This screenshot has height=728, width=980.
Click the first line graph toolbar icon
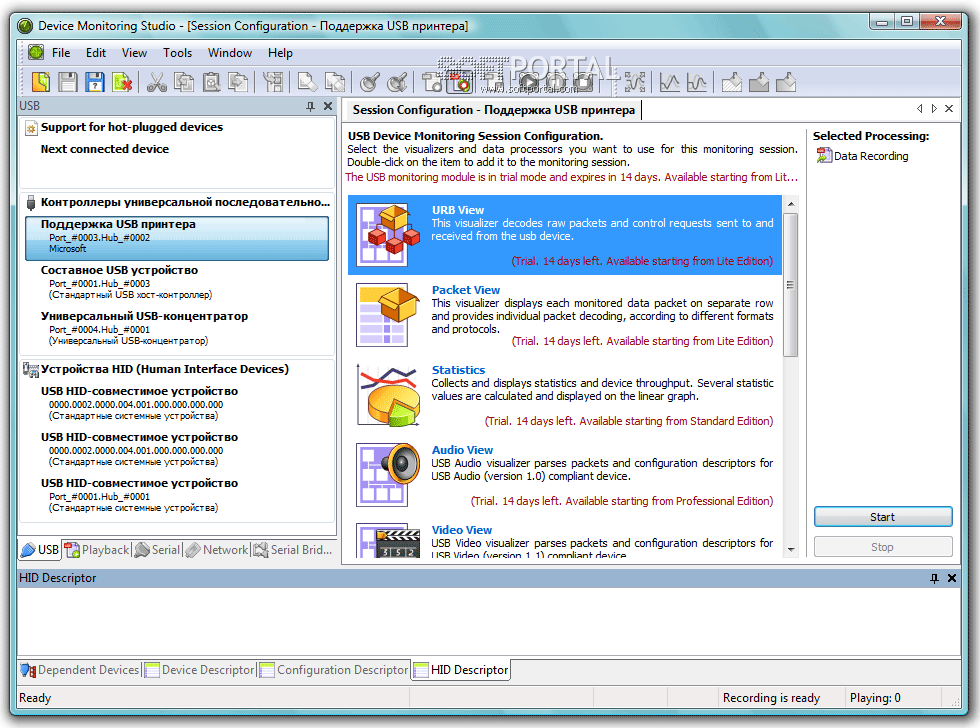(x=669, y=82)
